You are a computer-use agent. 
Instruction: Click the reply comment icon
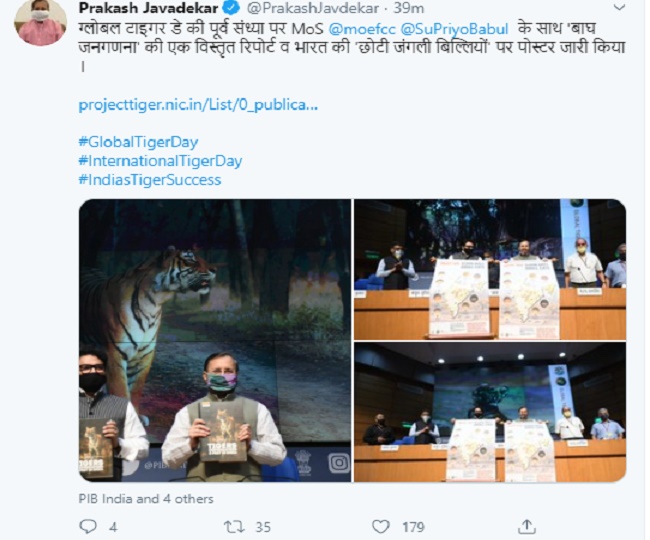click(88, 527)
